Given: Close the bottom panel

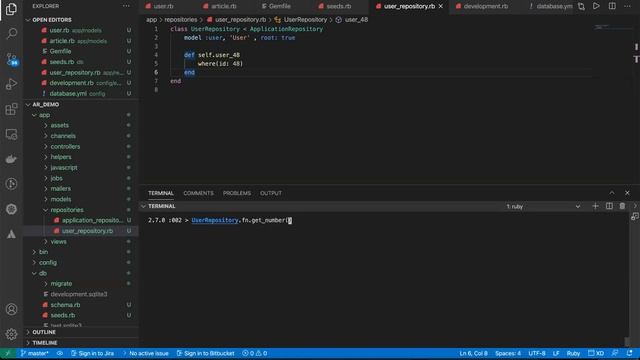Looking at the screenshot, I should coord(627,193).
